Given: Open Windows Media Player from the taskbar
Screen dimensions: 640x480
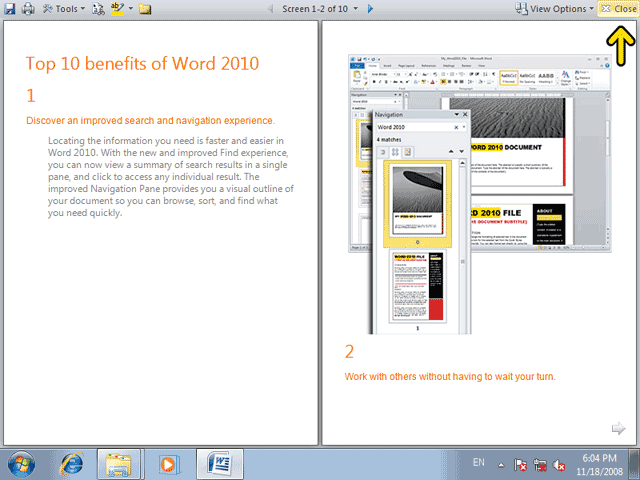Looking at the screenshot, I should [x=168, y=464].
